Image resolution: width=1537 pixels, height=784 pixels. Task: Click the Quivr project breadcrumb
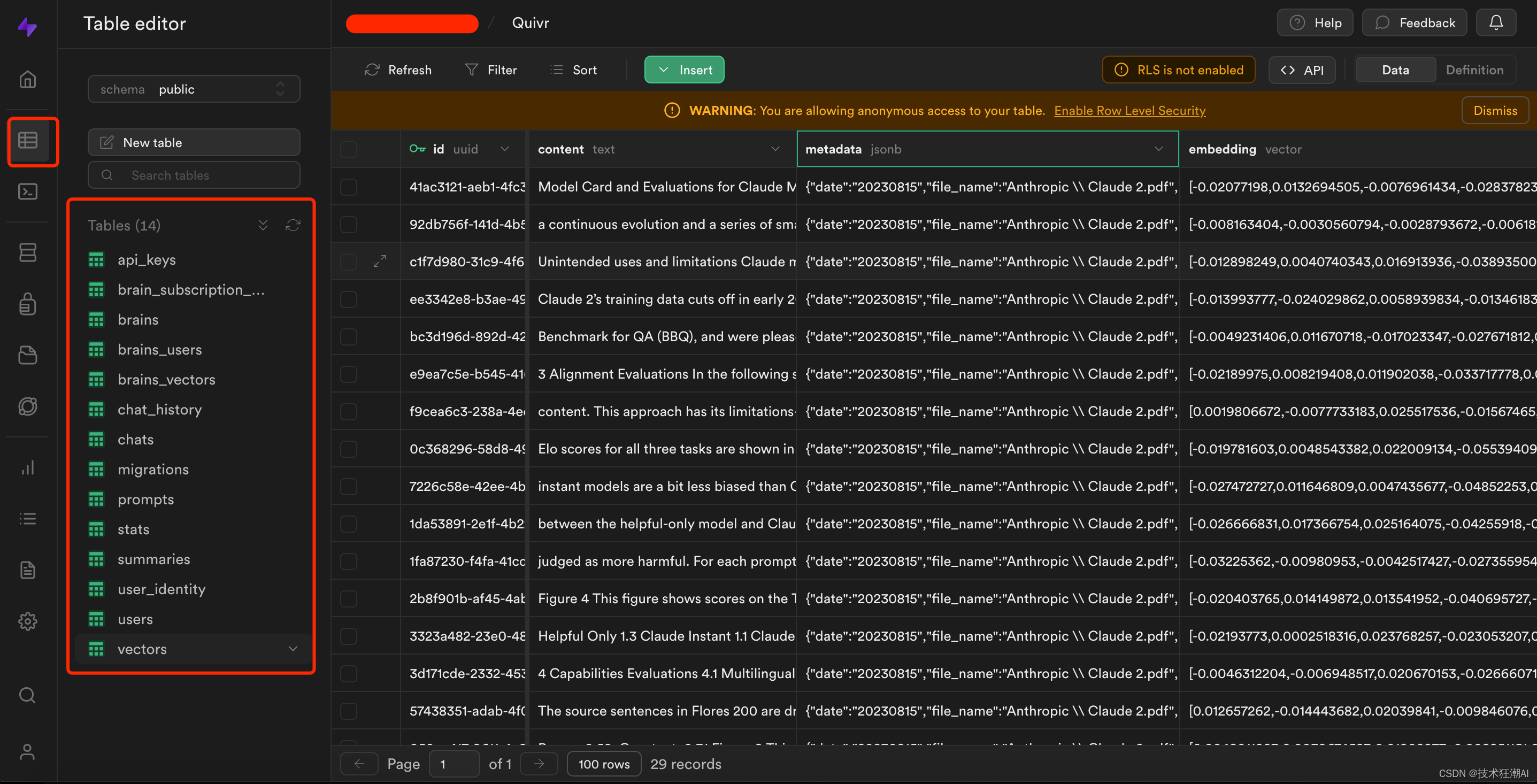(x=531, y=22)
